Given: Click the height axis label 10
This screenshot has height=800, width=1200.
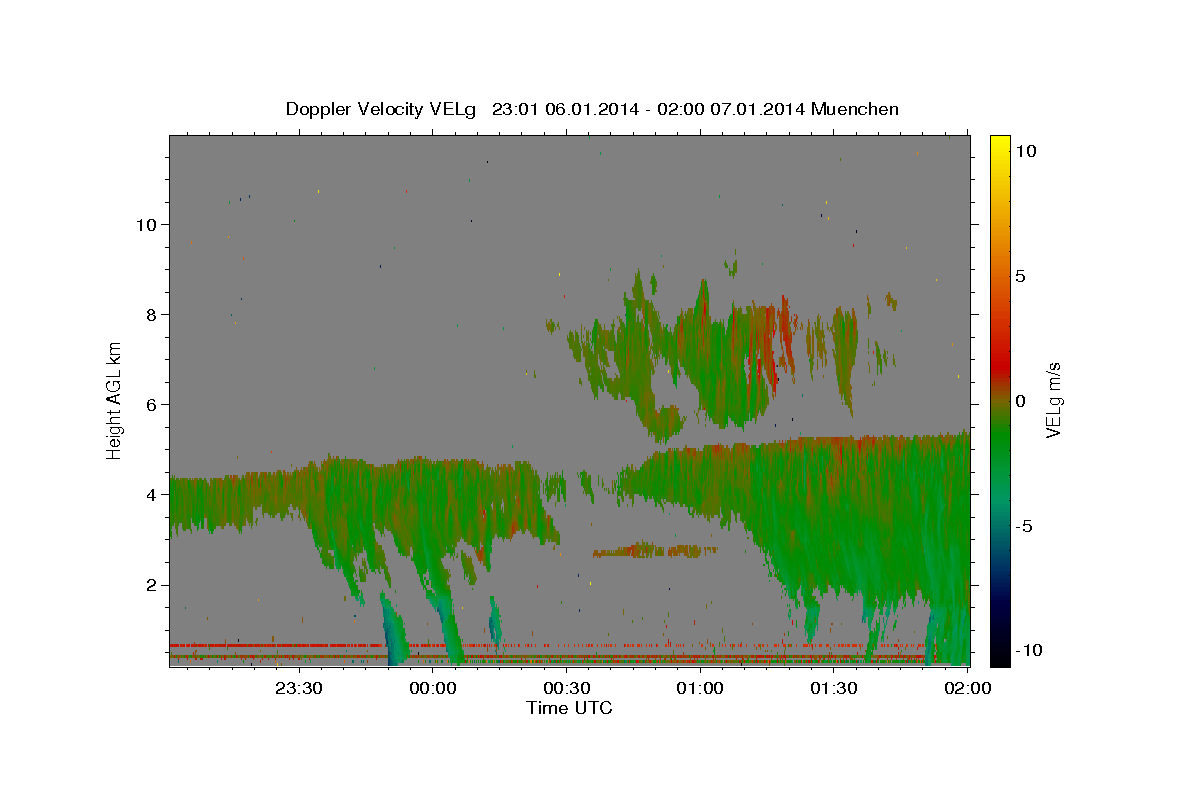Looking at the screenshot, I should pos(145,224).
